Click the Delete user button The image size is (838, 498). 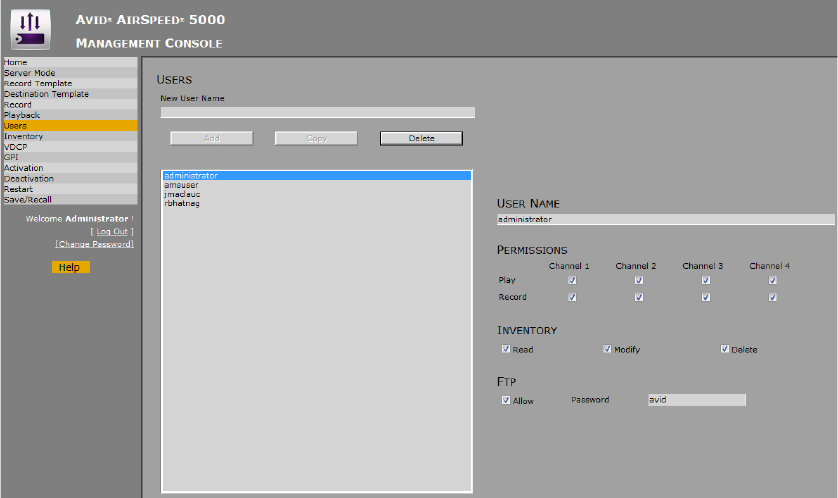(x=421, y=138)
